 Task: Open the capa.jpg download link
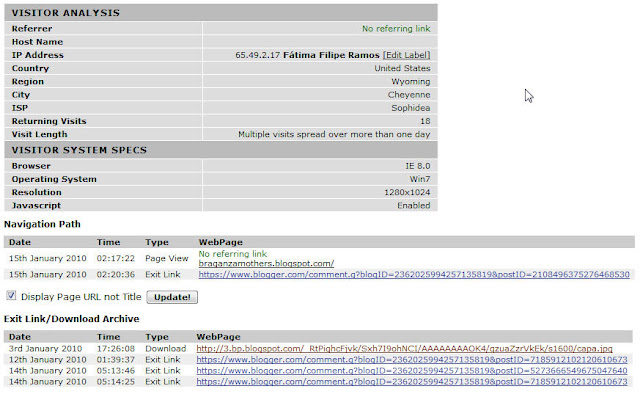coord(404,348)
